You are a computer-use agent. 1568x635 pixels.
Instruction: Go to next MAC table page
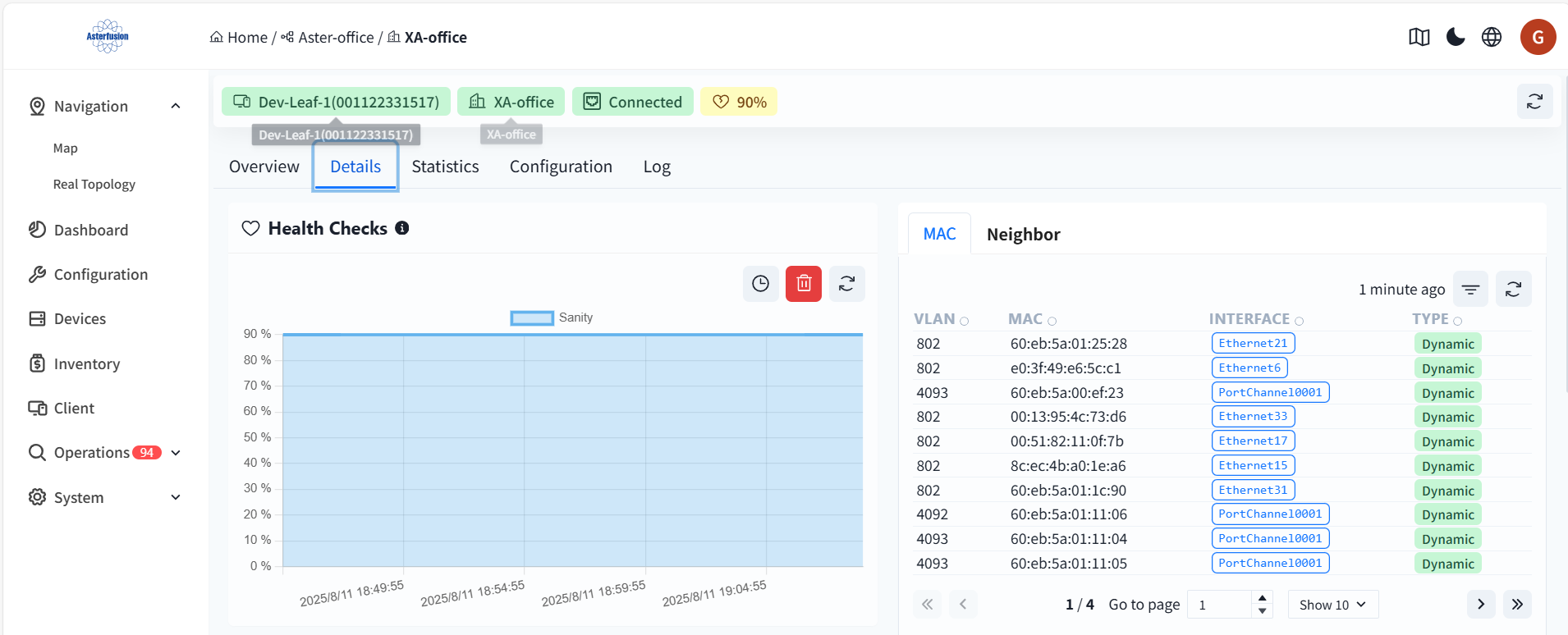coord(1481,605)
